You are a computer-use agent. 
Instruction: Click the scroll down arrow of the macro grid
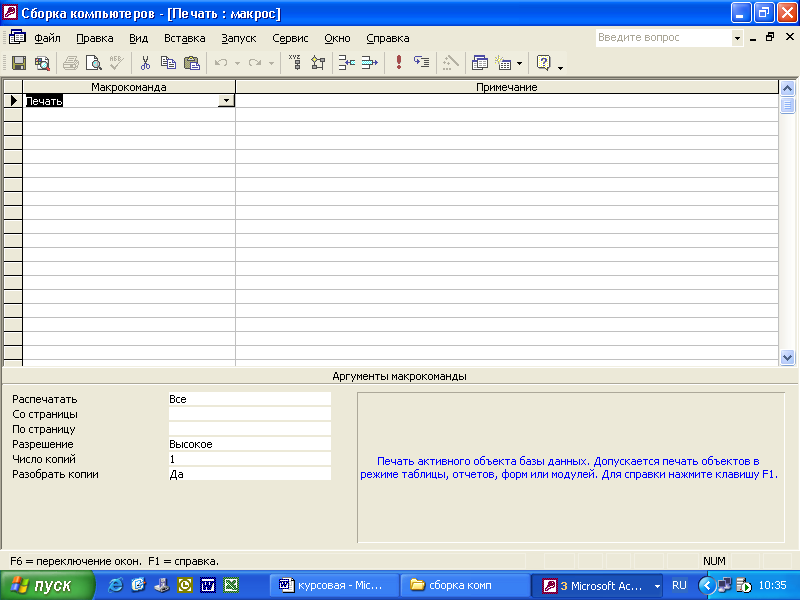[x=787, y=358]
